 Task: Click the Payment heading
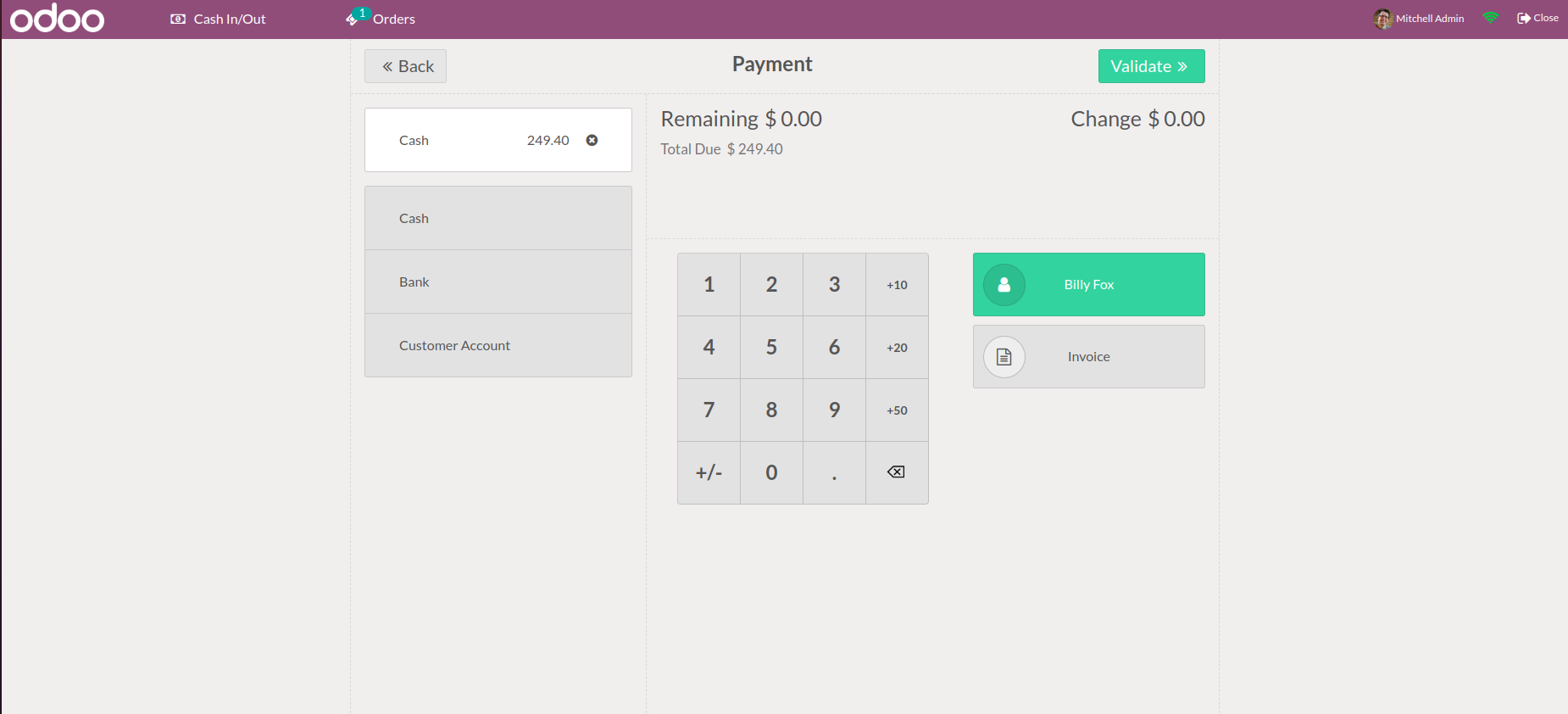[772, 64]
